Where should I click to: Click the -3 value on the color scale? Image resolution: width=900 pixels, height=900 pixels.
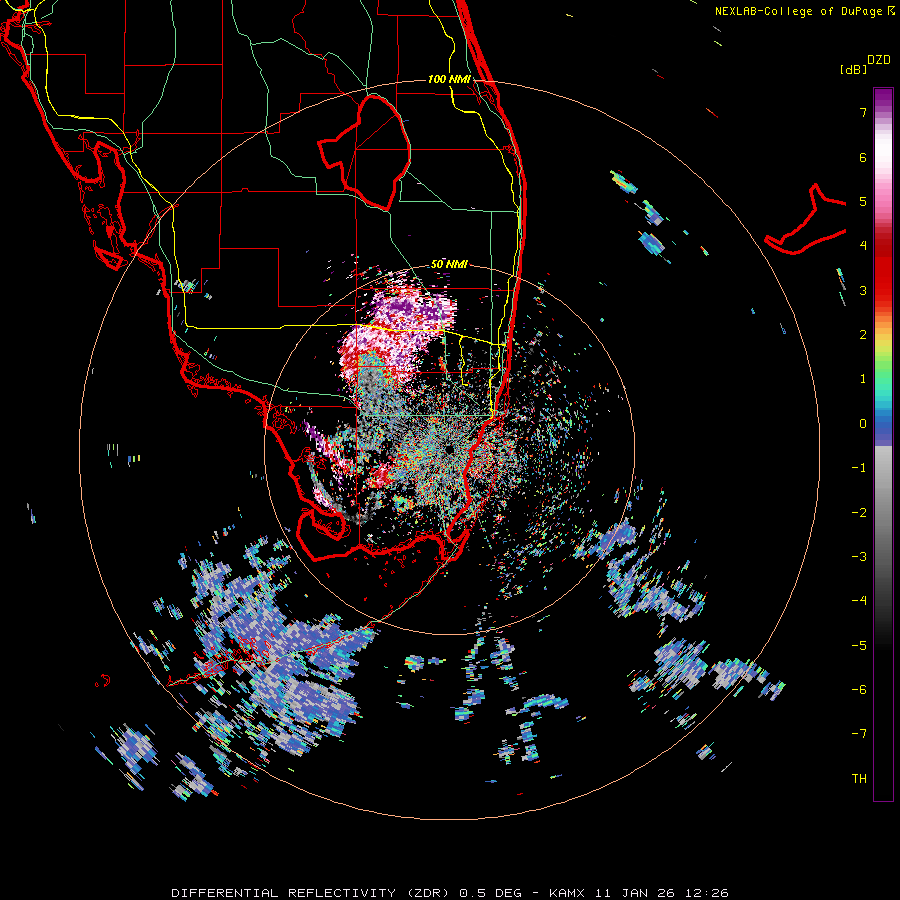click(x=859, y=557)
